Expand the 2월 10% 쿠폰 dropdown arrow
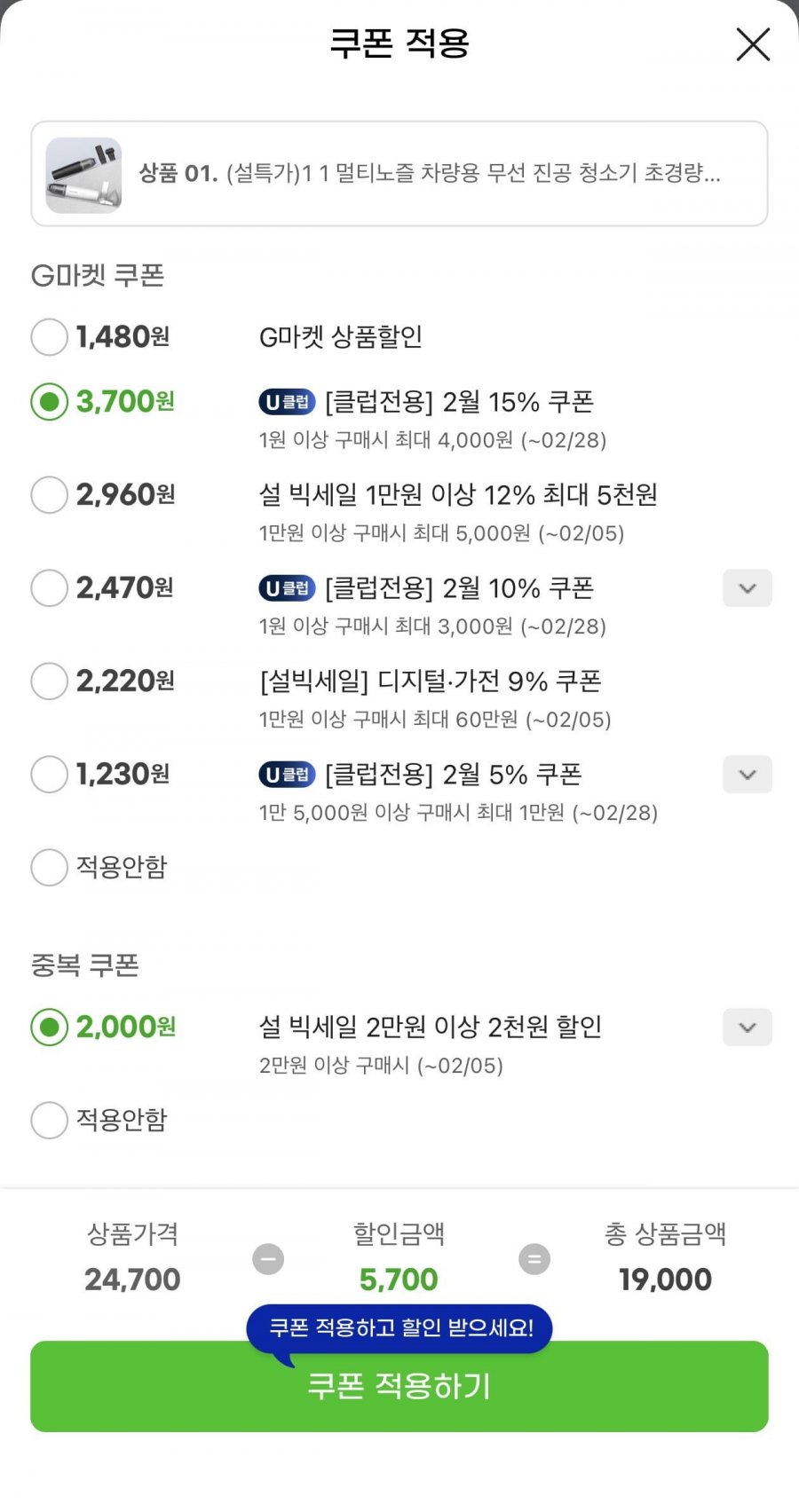 point(748,588)
